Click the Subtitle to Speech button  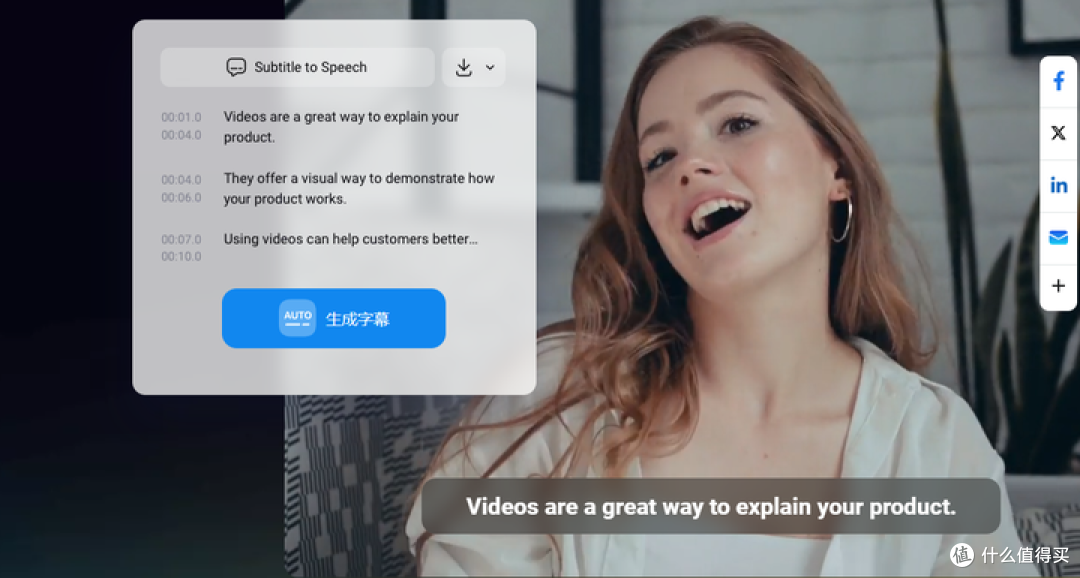click(x=297, y=68)
